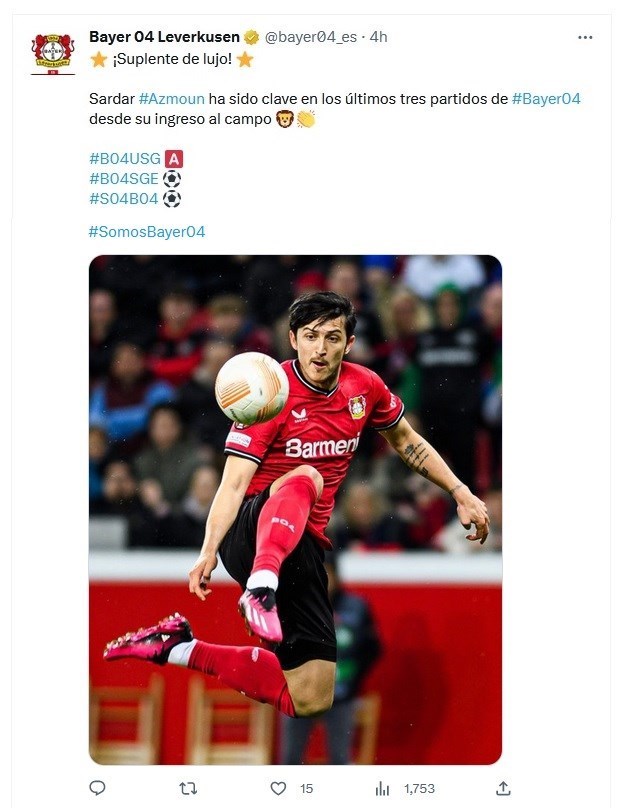Open the player photo attached to tweet
Viewport: 618px width, 808px height.
point(295,509)
